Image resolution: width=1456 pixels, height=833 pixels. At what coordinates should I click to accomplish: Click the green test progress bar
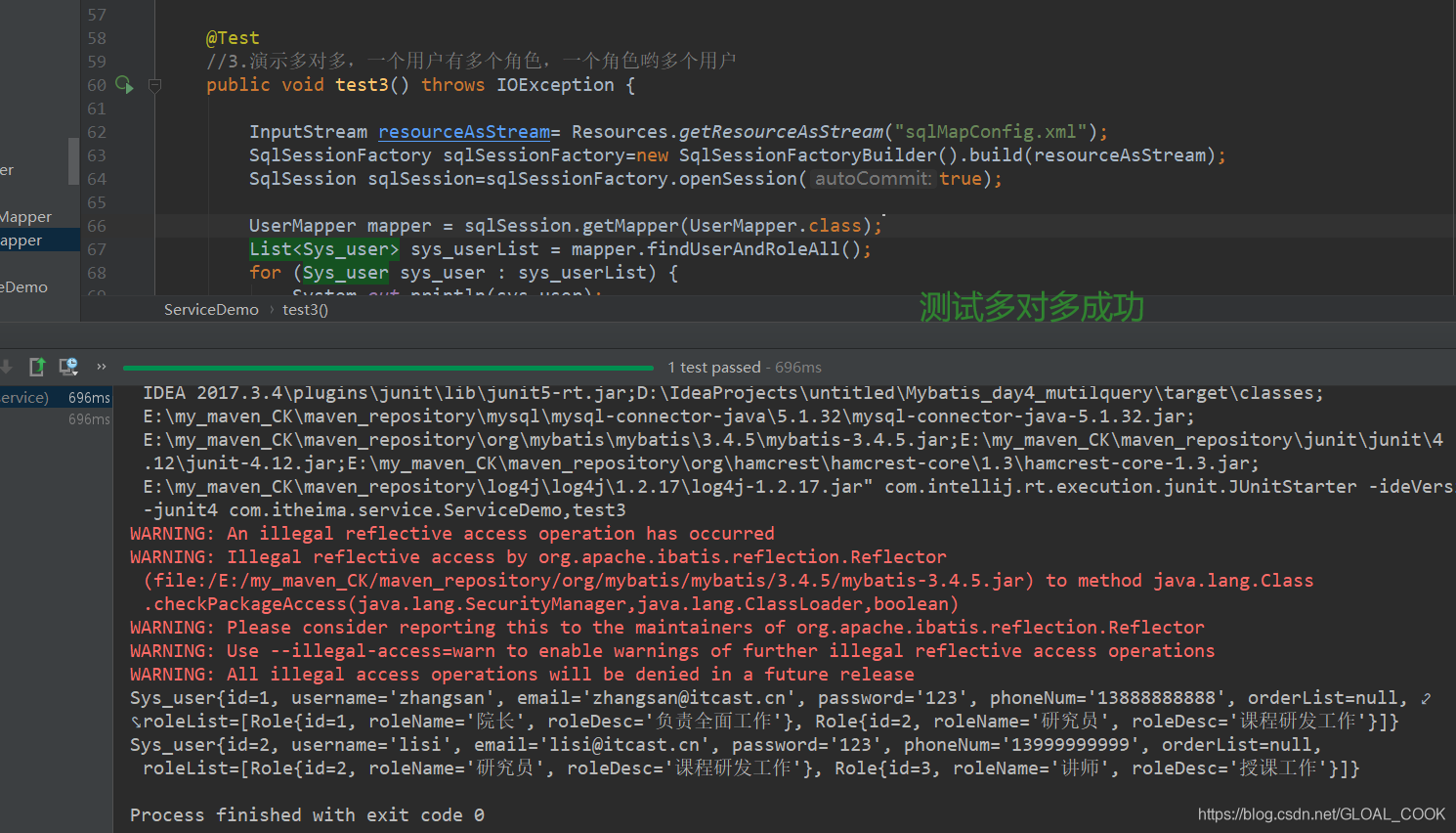(388, 368)
